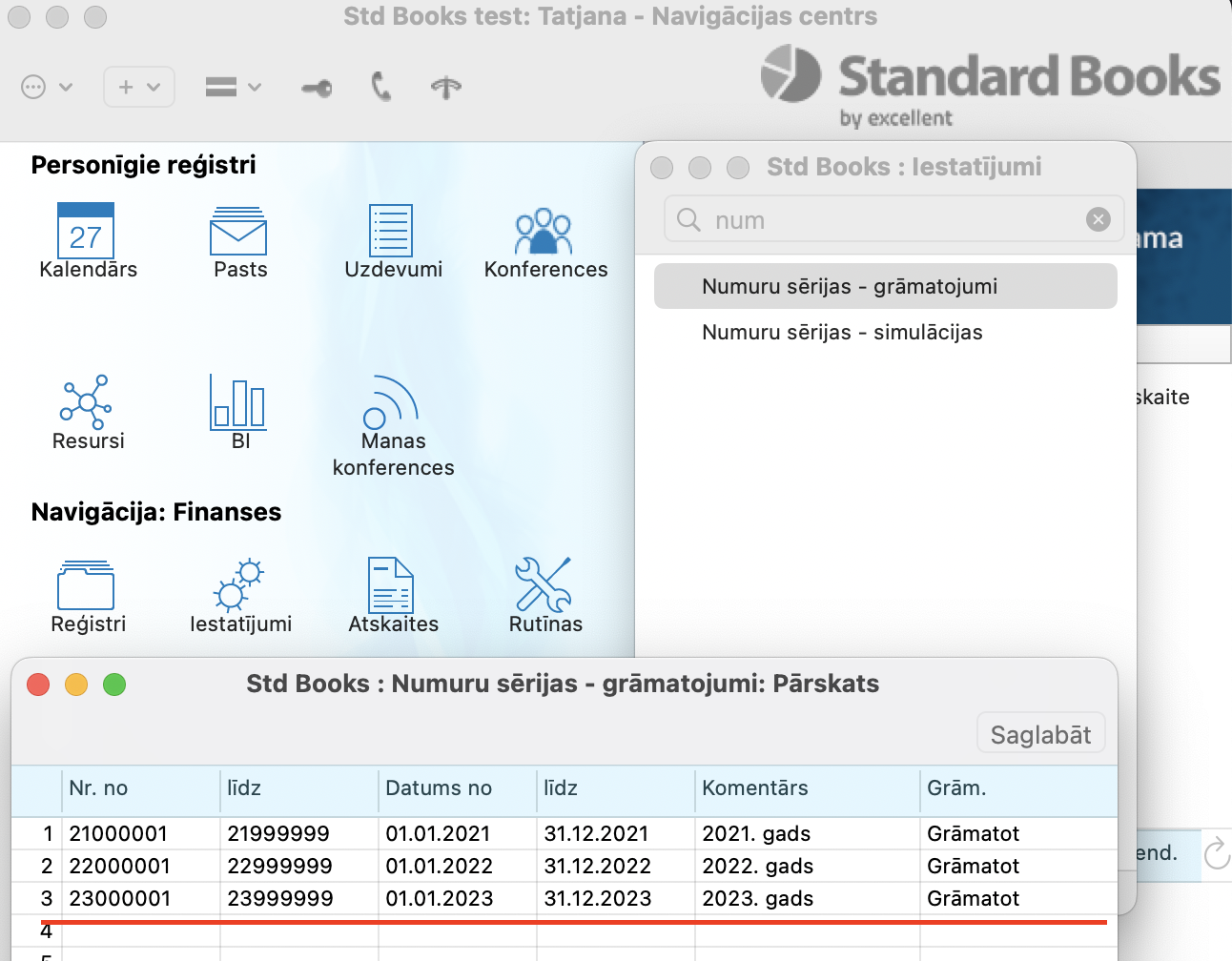Open the Rutīnas tools icon

[544, 585]
